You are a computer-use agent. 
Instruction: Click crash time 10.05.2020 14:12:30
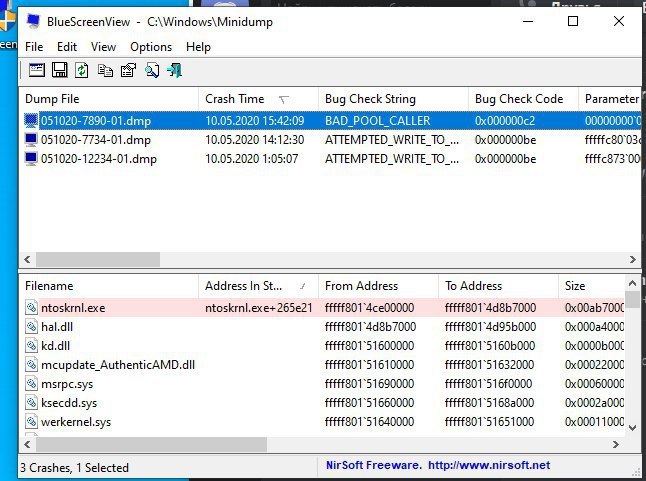[255, 140]
